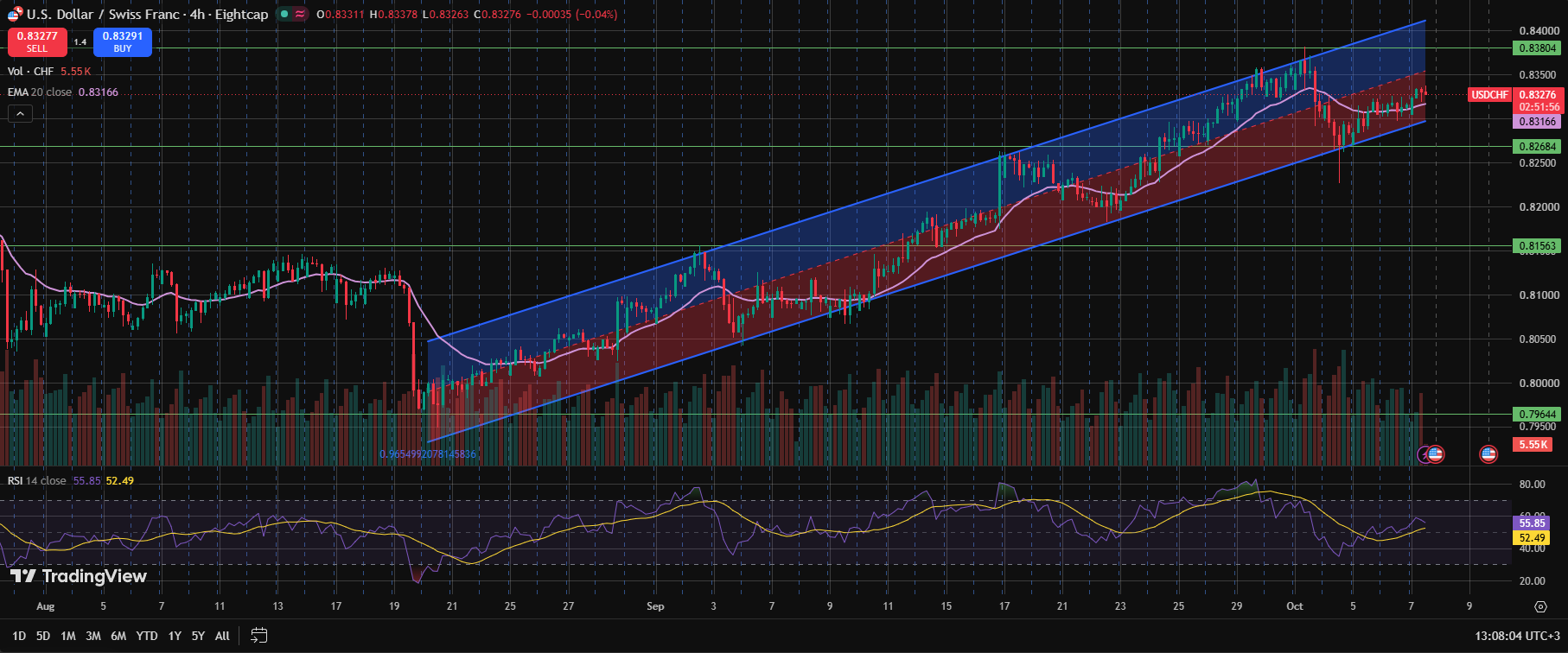Select the 3M date range

pos(93,636)
